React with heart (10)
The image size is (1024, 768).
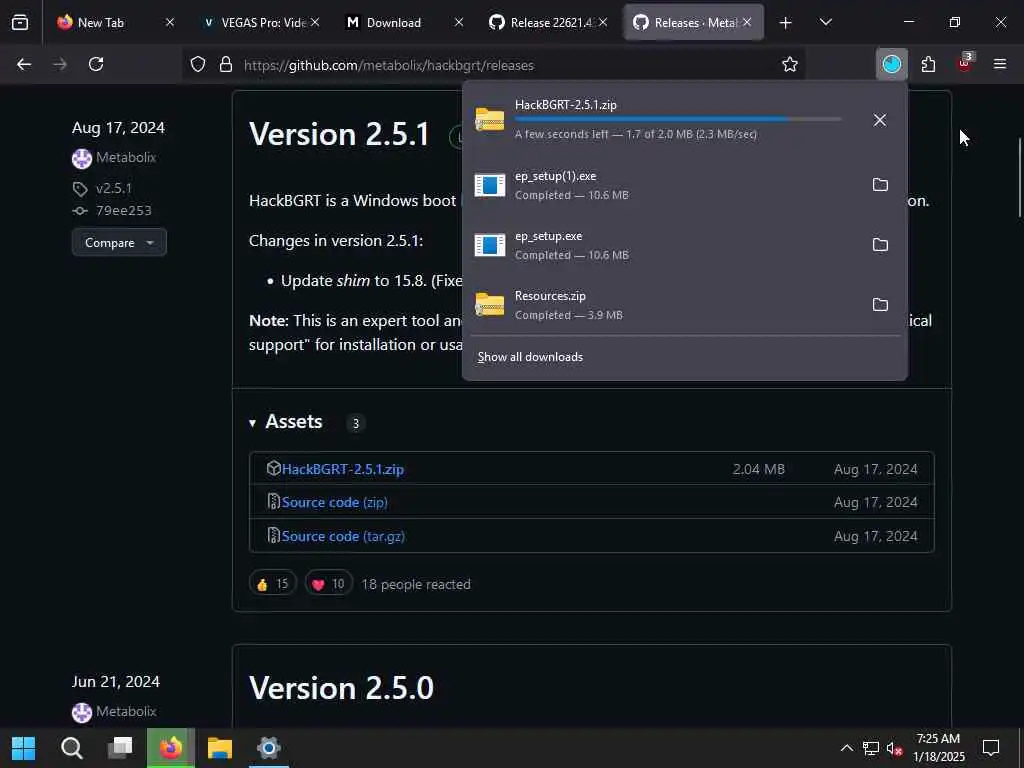pyautogui.click(x=328, y=584)
